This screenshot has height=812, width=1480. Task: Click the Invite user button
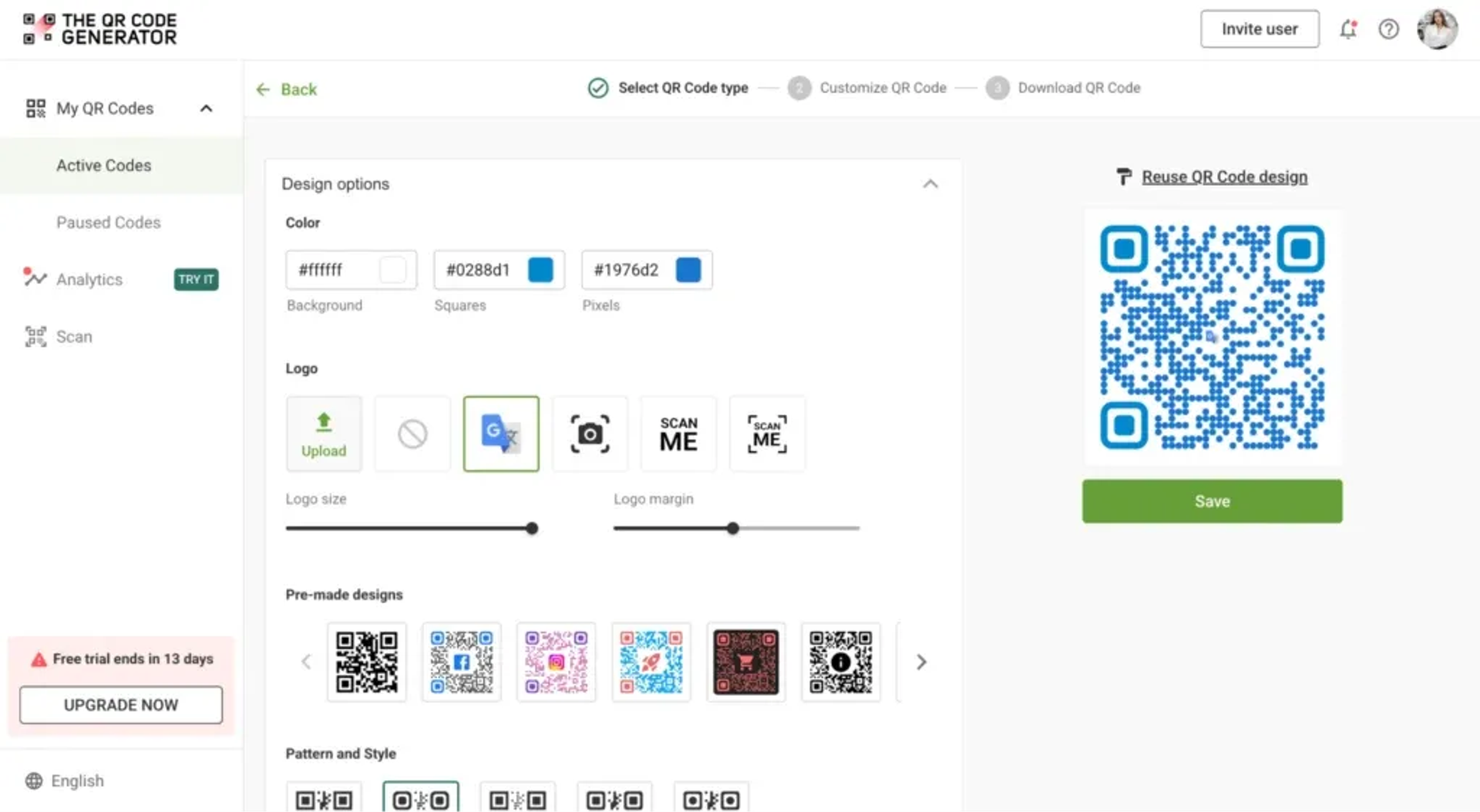tap(1260, 29)
